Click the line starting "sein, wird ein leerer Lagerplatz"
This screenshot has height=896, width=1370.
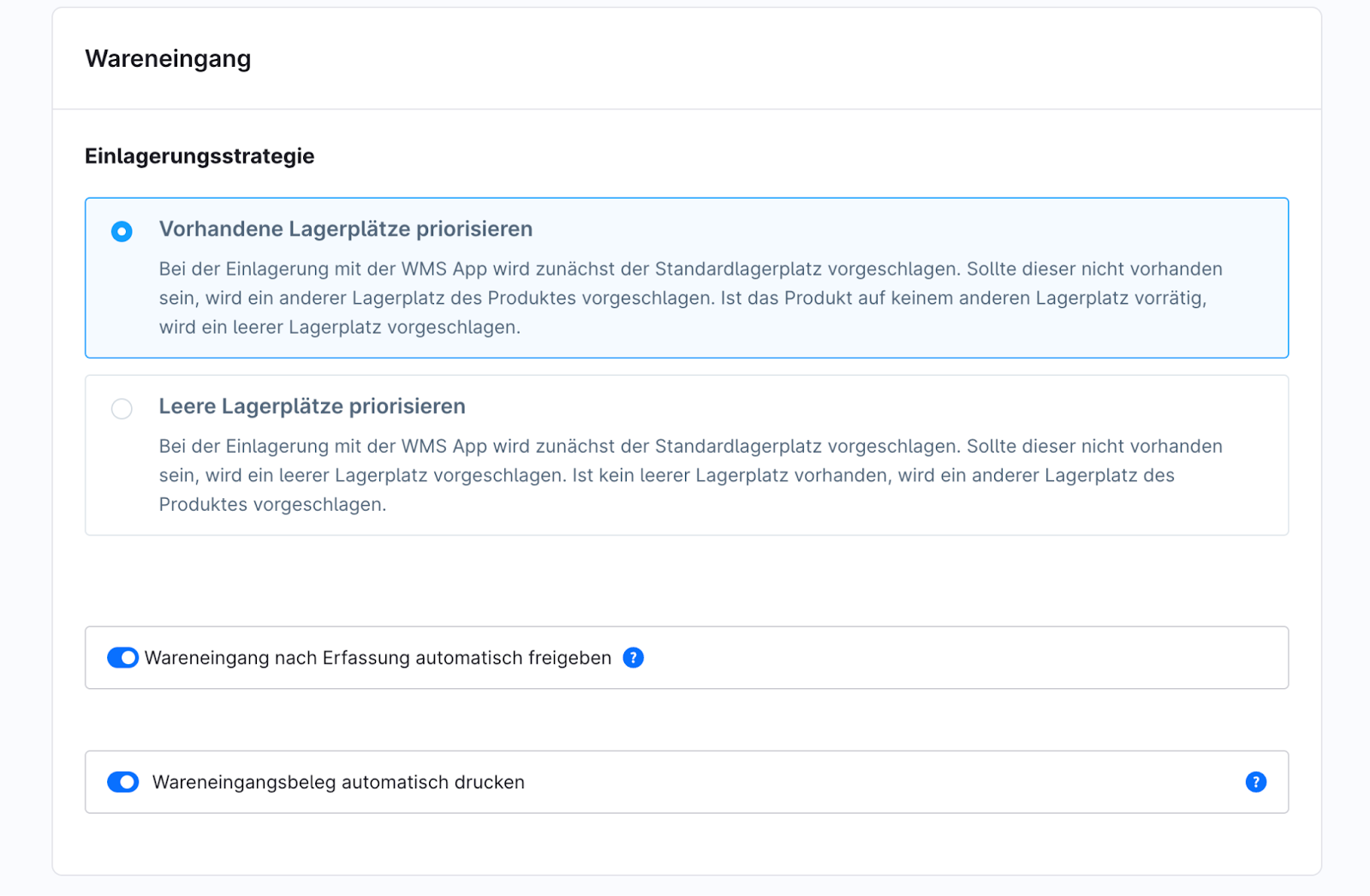[666, 476]
